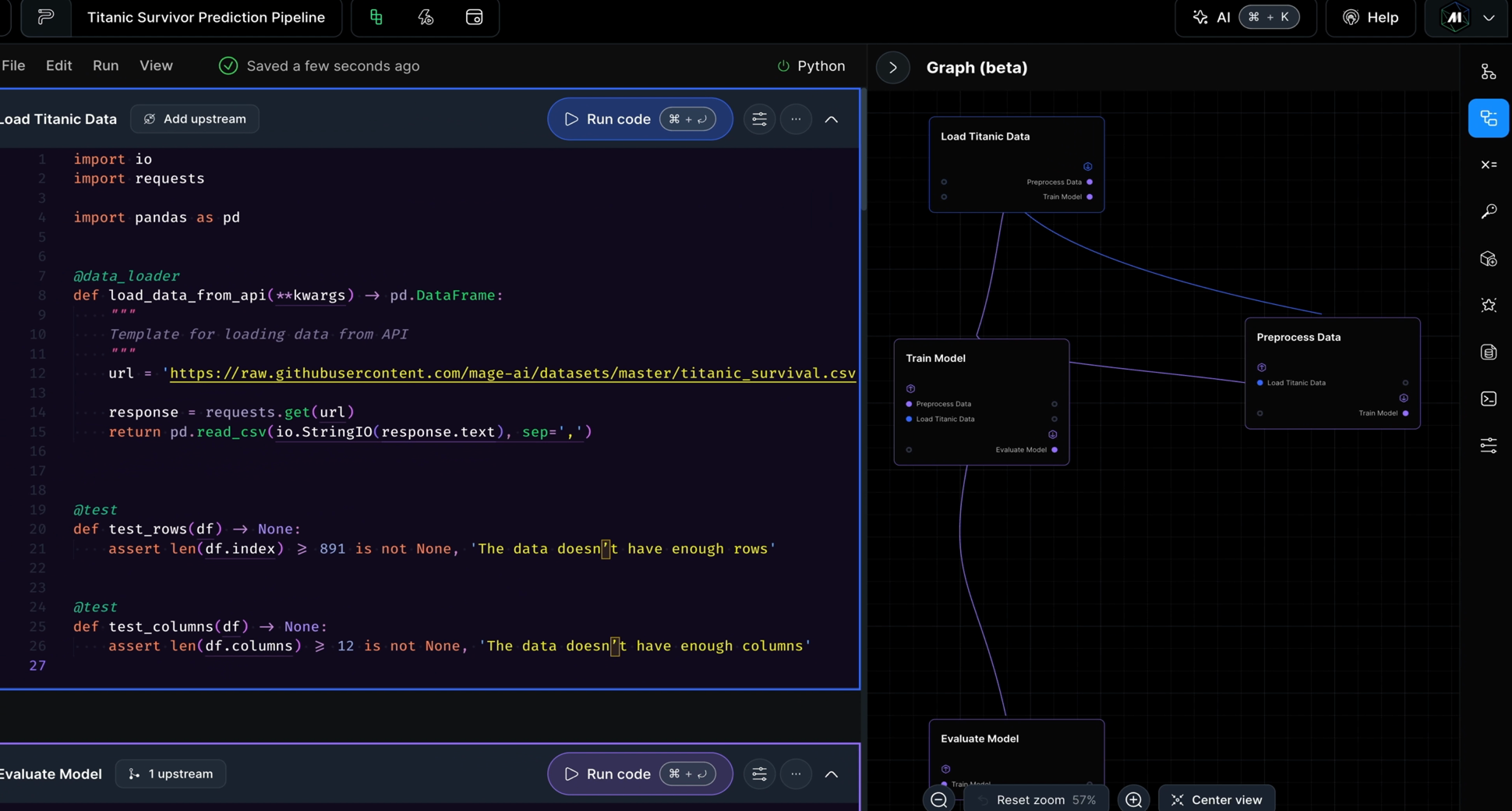Zoom in the graph with plus magnifier
The image size is (1512, 811).
[1134, 799]
